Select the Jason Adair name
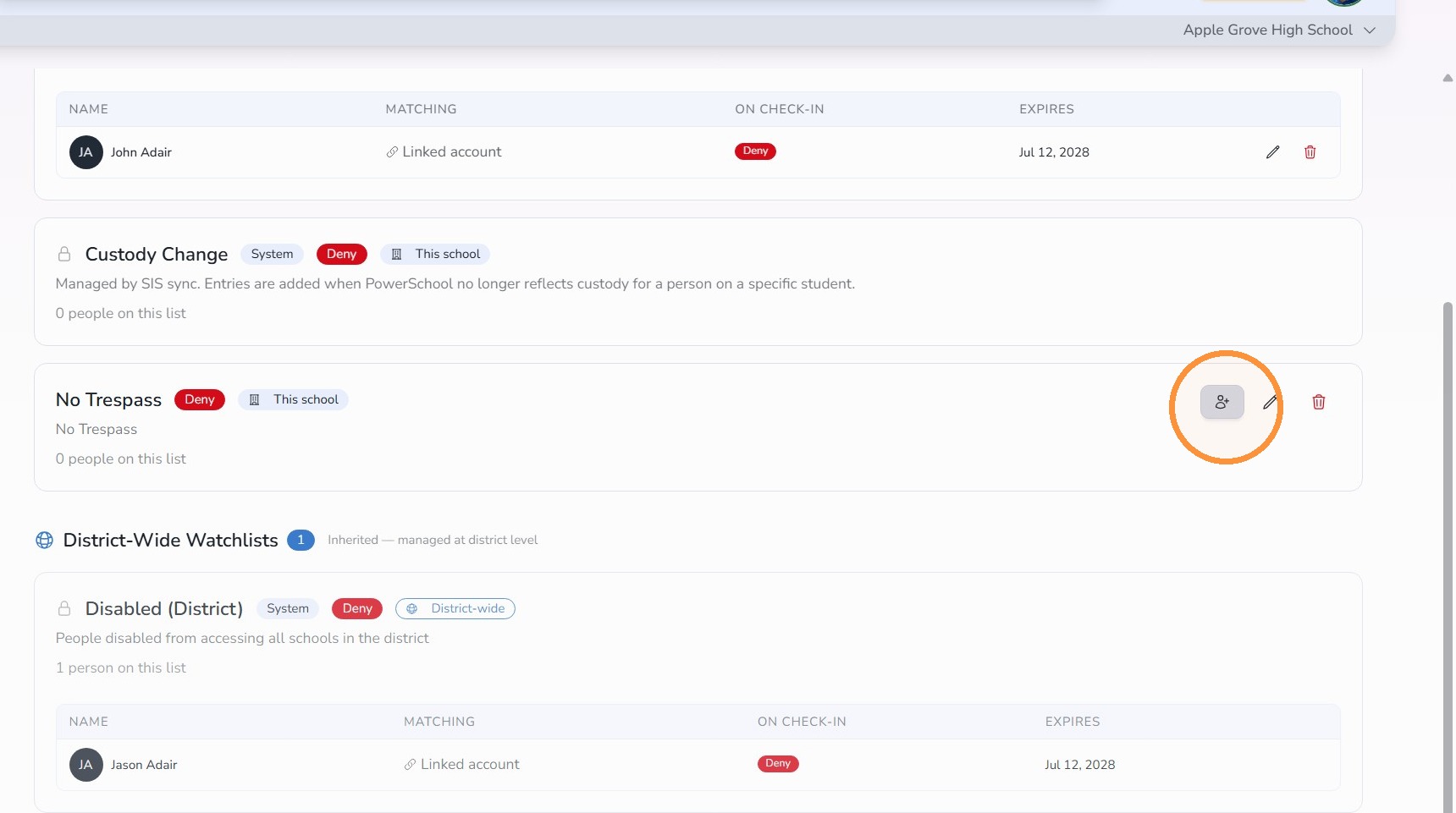 pos(144,765)
